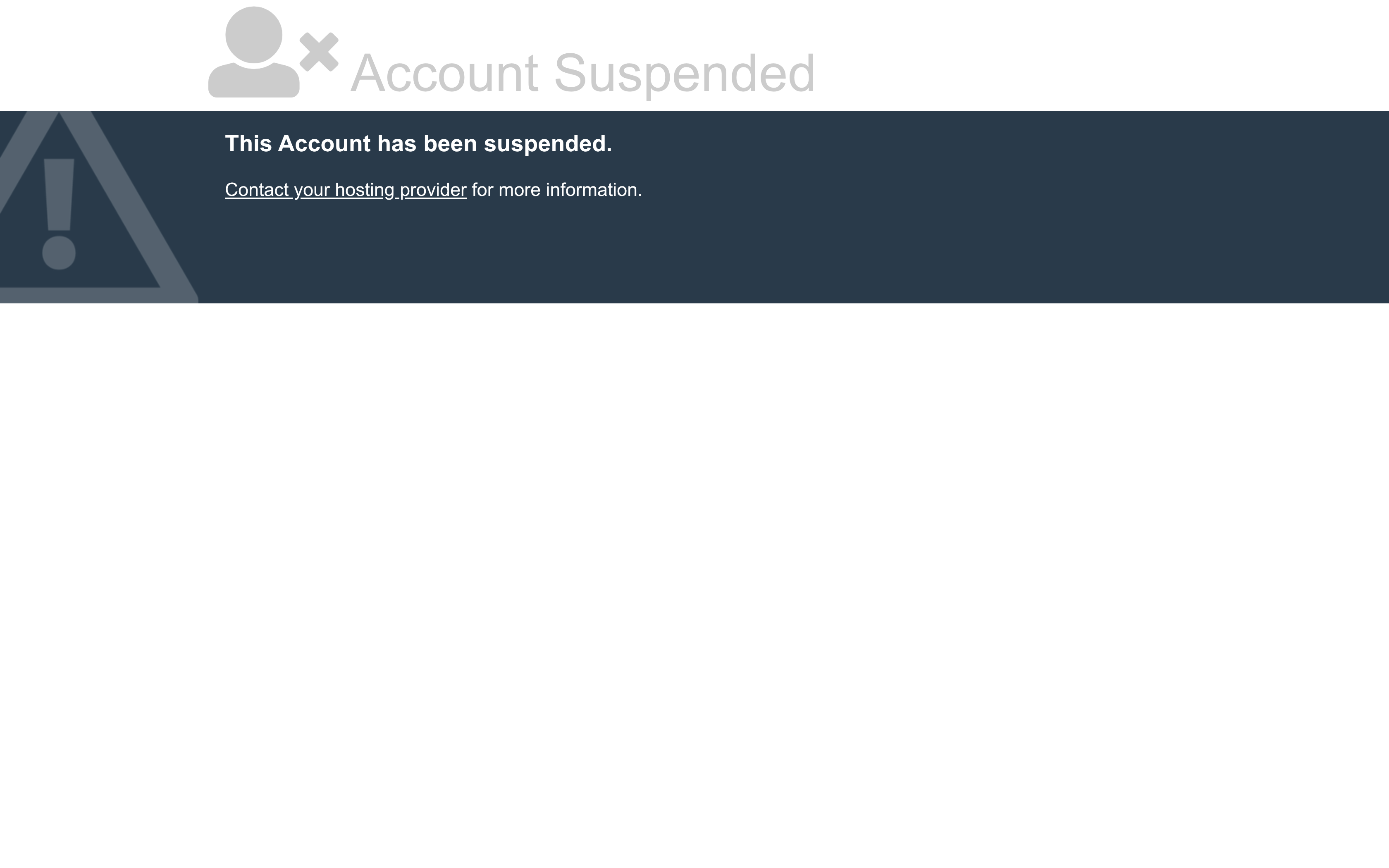Click the word "Contact" in the underlined link
This screenshot has height=868, width=1389.
point(257,190)
